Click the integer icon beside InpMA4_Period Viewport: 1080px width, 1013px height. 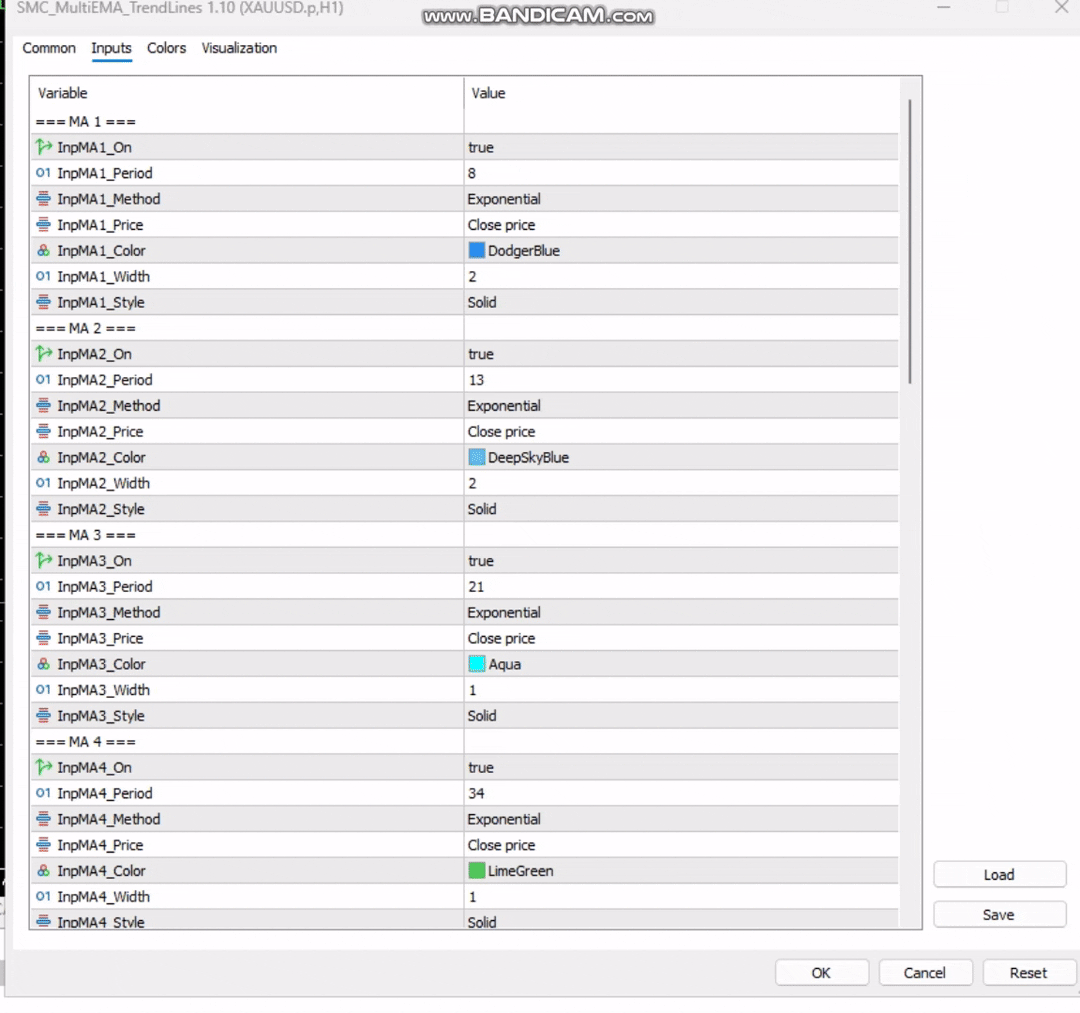[43, 793]
